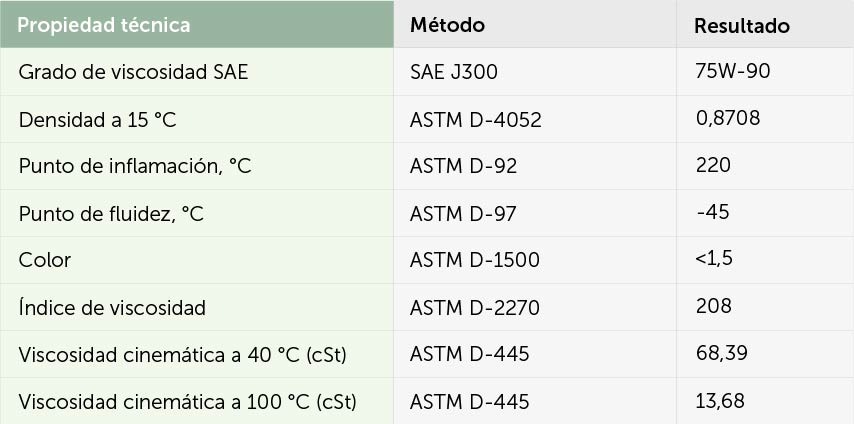Select the '13,68' result at 100 °C
This screenshot has height=424, width=854.
point(720,401)
